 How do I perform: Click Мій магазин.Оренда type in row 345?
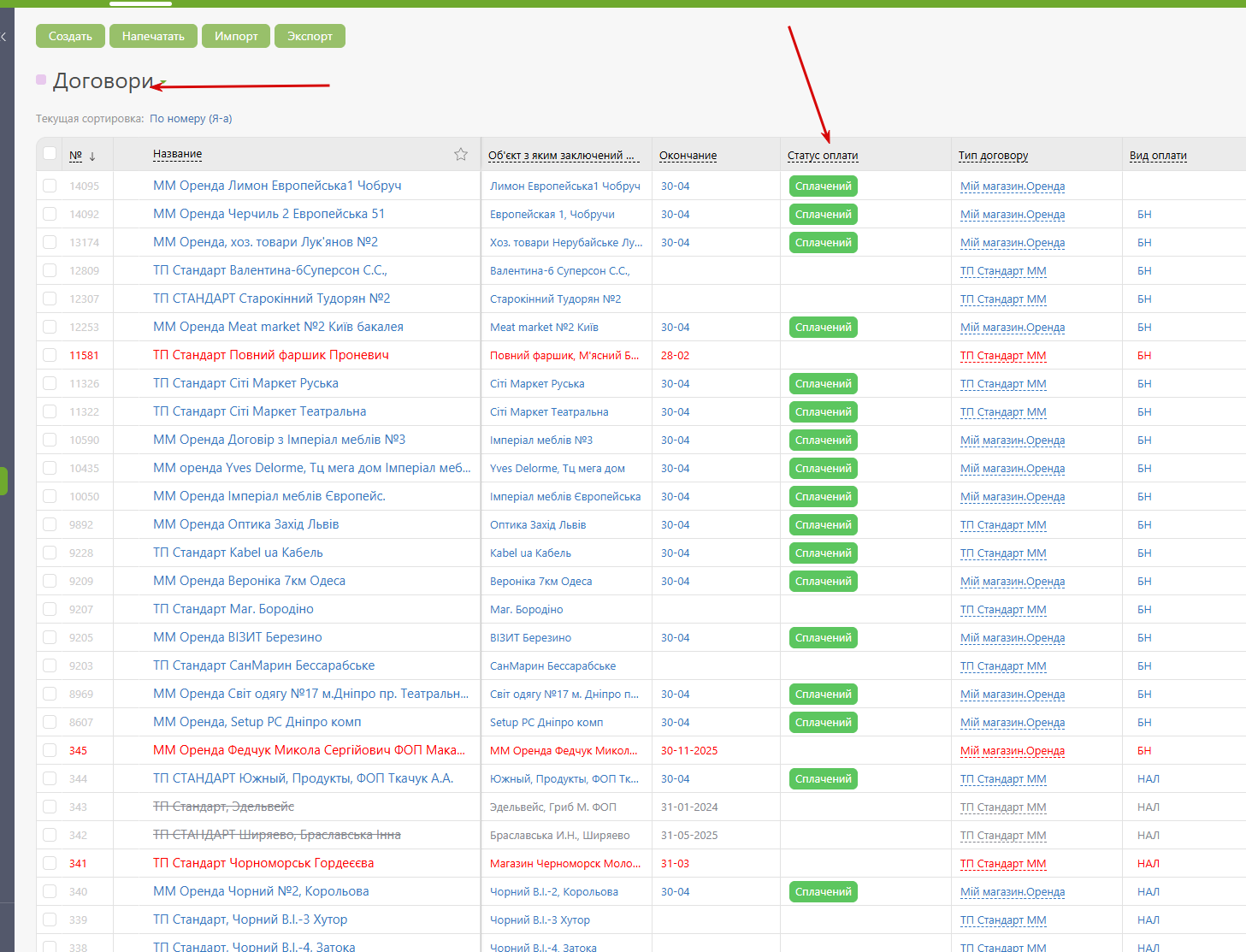1013,751
